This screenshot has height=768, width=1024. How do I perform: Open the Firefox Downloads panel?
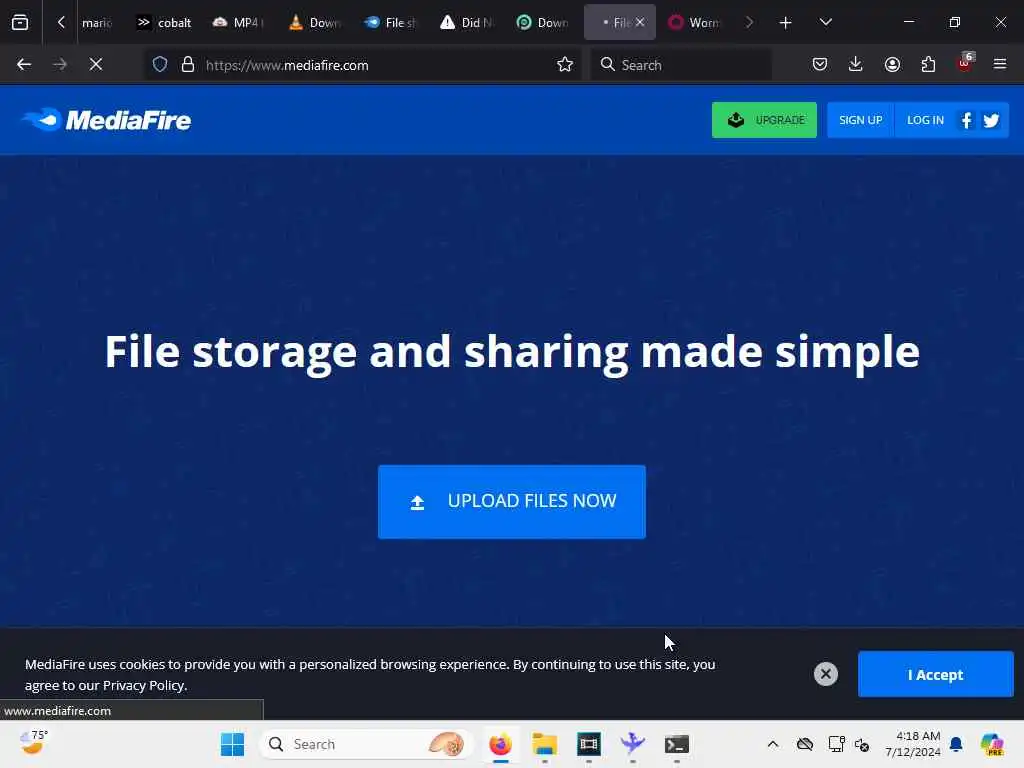(x=856, y=65)
